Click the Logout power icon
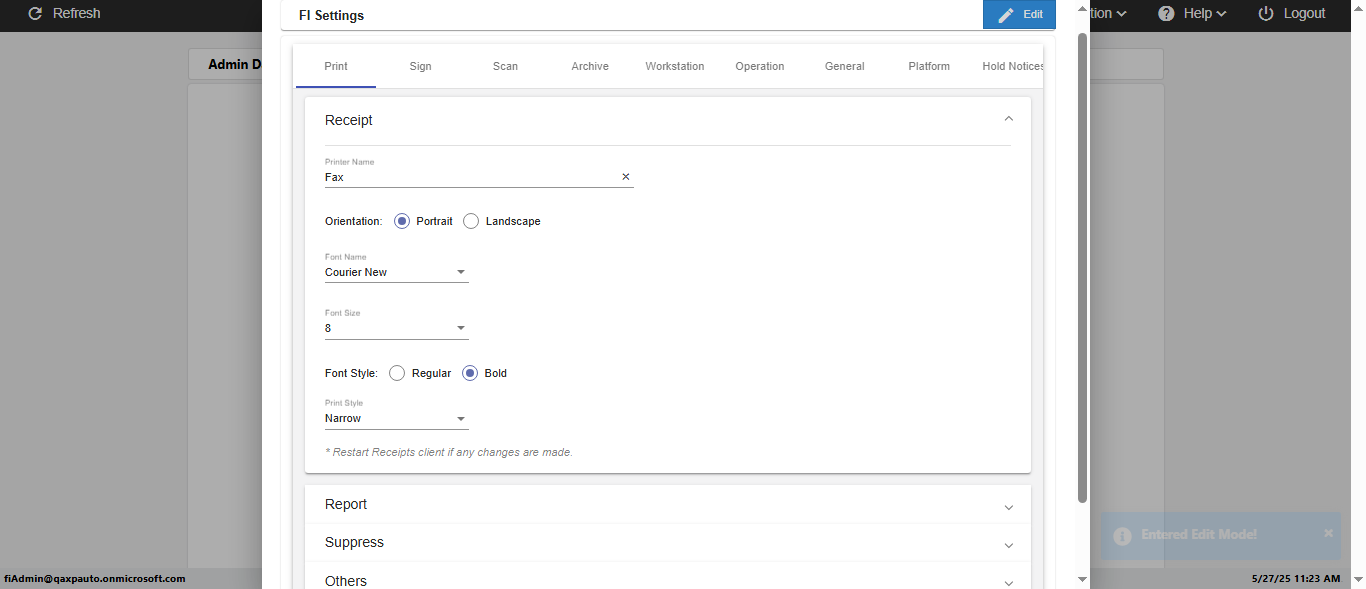This screenshot has width=1366, height=589. (x=1266, y=14)
